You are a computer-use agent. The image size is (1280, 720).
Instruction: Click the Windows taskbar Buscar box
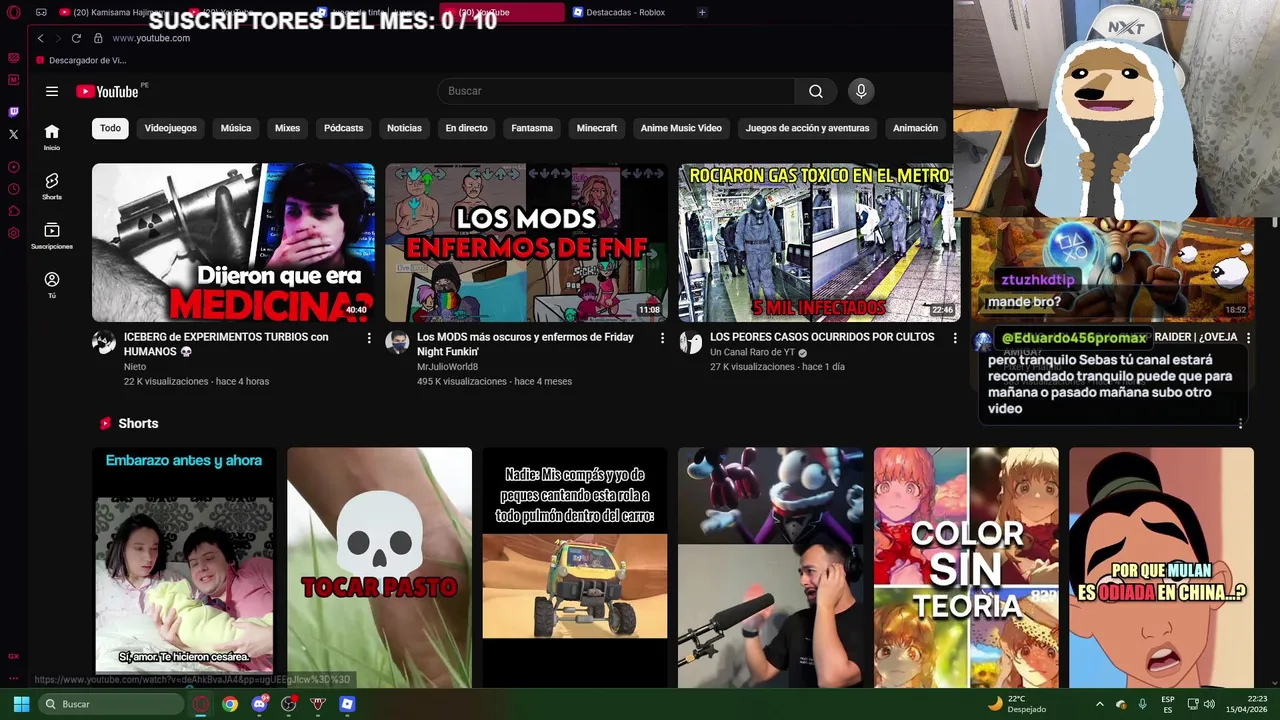[110, 704]
